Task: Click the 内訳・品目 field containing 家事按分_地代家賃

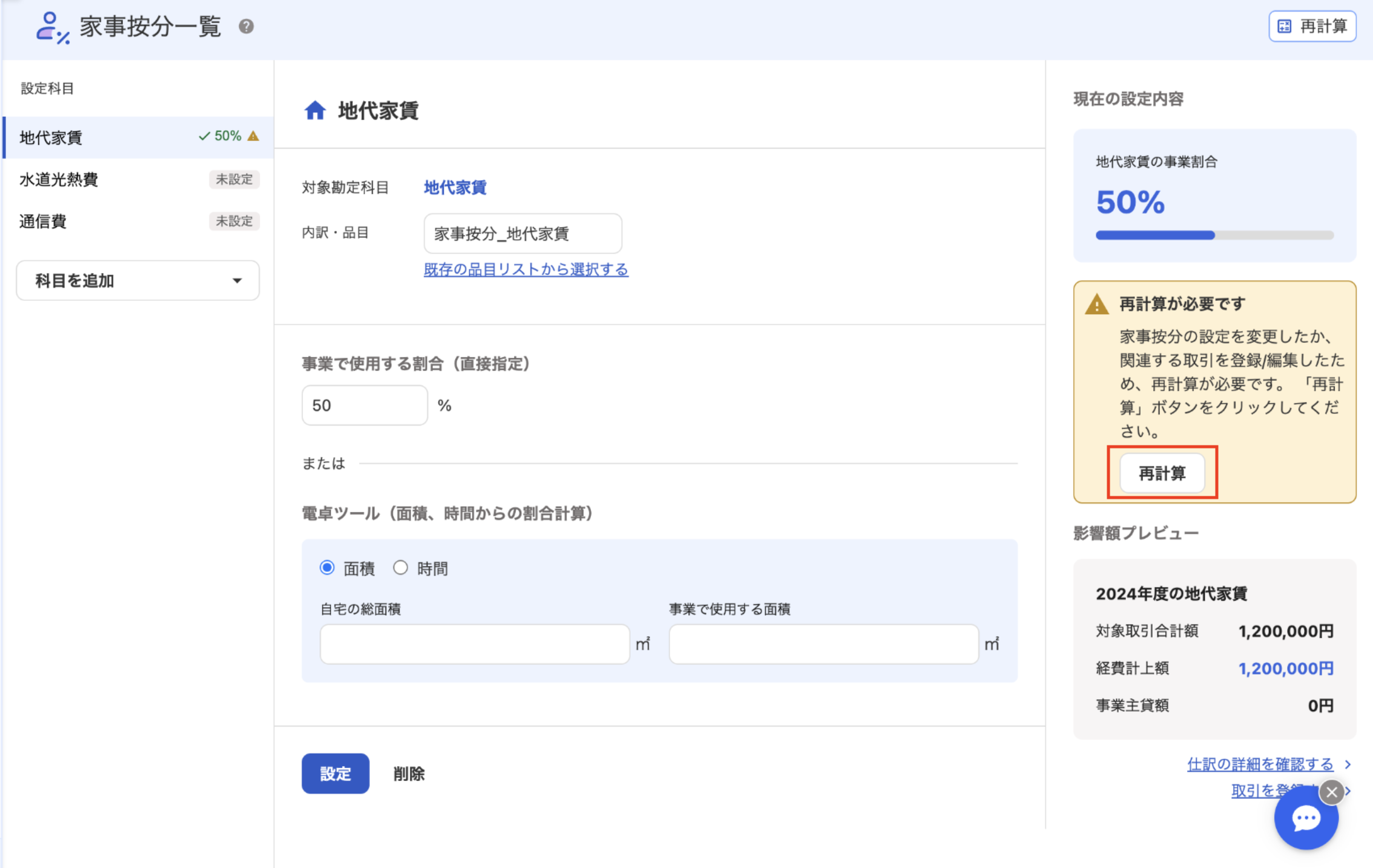Action: [x=522, y=233]
